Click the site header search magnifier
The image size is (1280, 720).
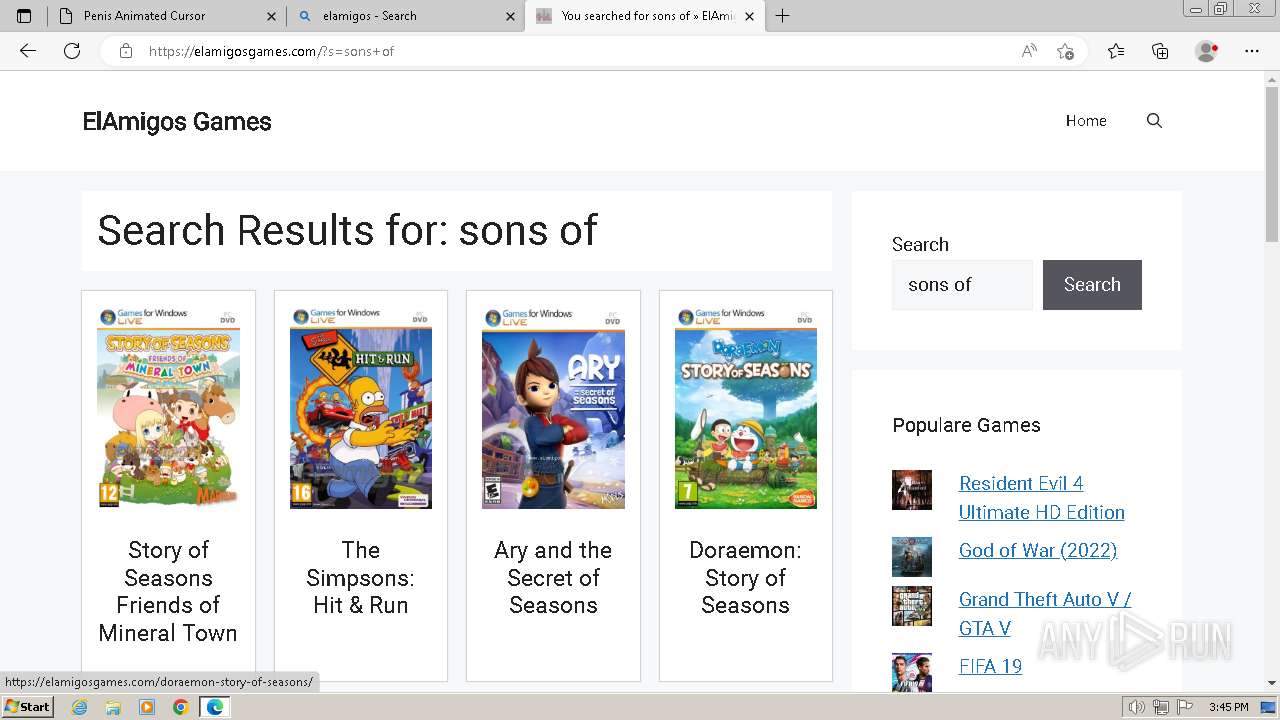coord(1154,121)
